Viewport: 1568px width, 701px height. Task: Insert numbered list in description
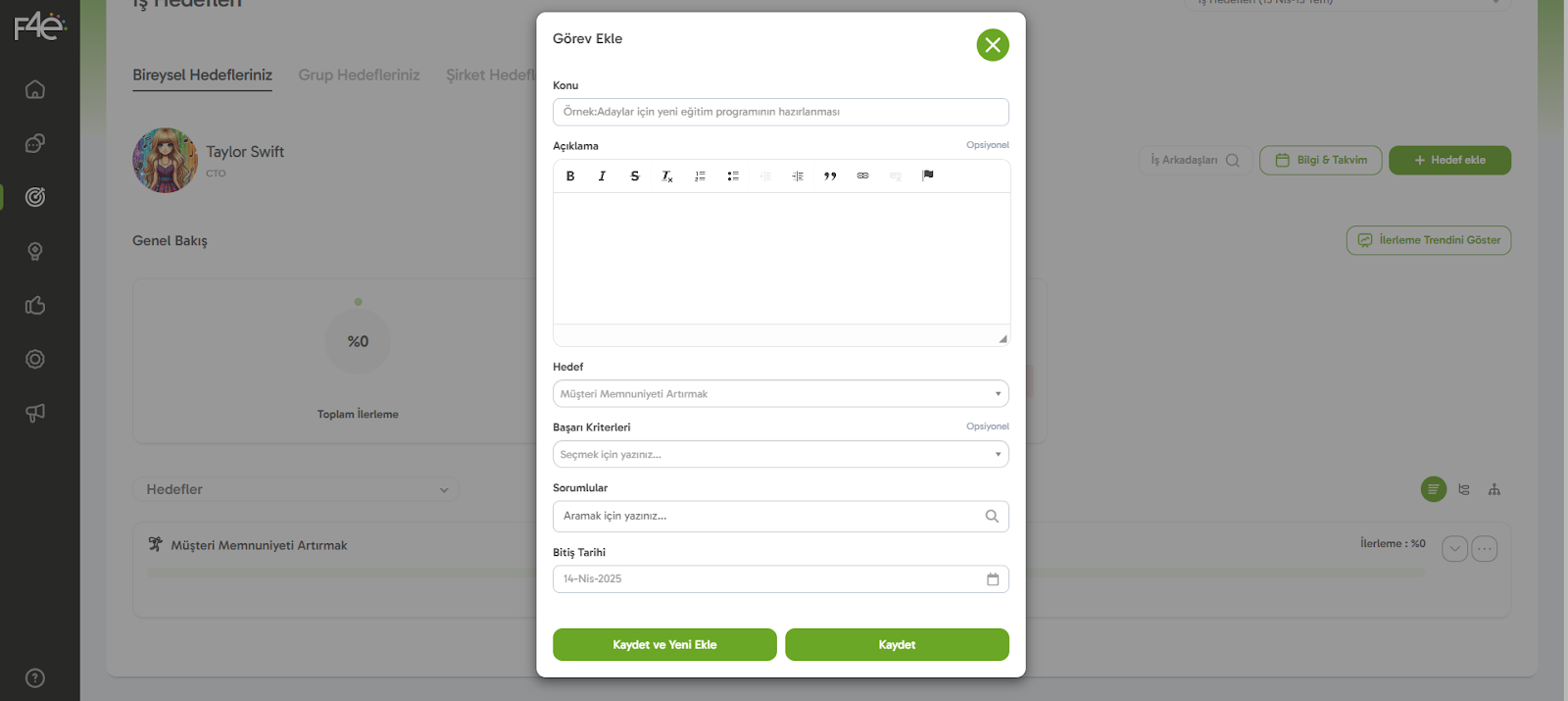pos(700,176)
